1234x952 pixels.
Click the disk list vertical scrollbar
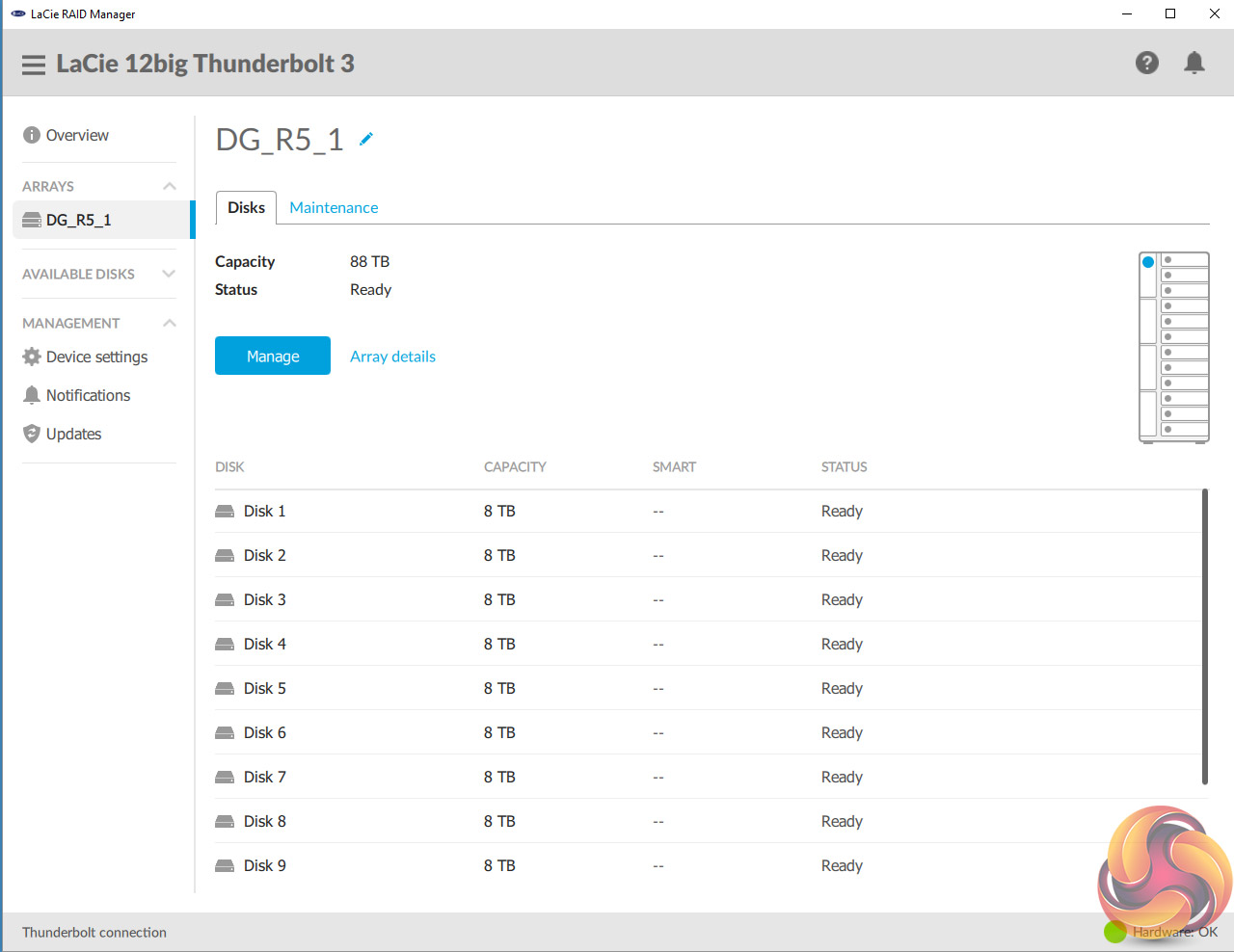click(1205, 637)
